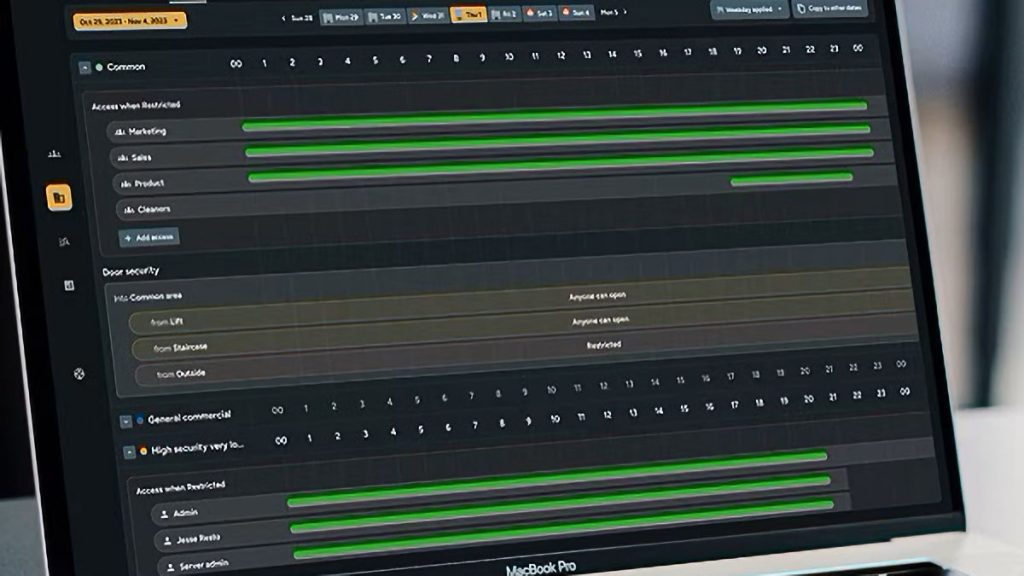
Task: Click the Sales green access time bar
Action: pyautogui.click(x=558, y=152)
